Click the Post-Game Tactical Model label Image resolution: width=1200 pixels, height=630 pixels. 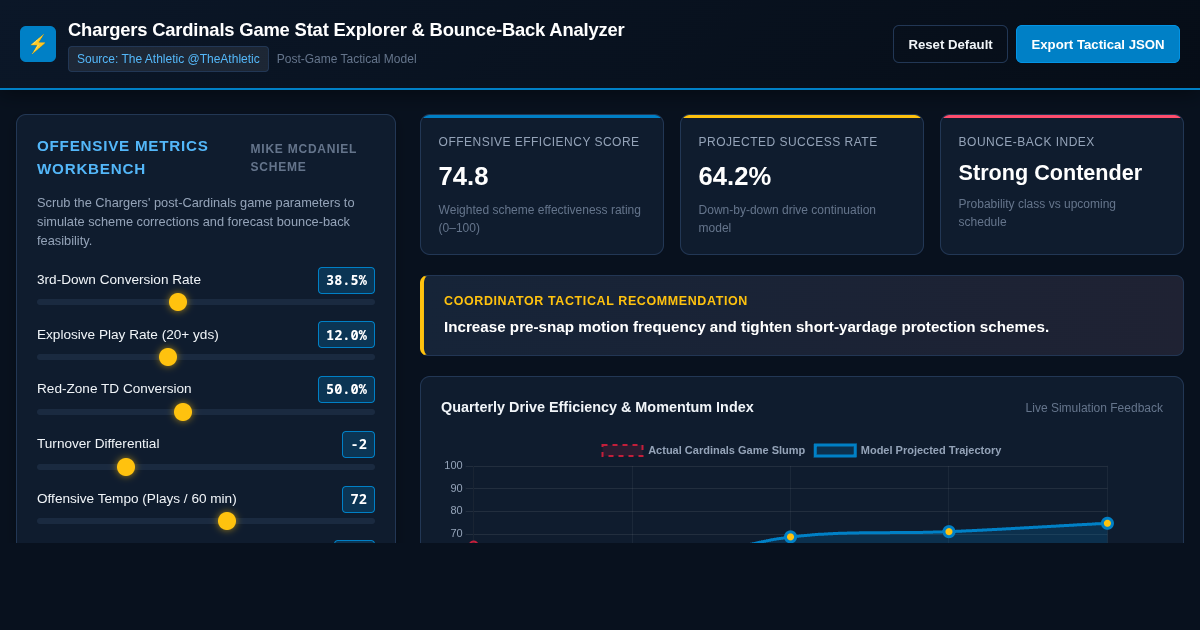[x=347, y=59]
